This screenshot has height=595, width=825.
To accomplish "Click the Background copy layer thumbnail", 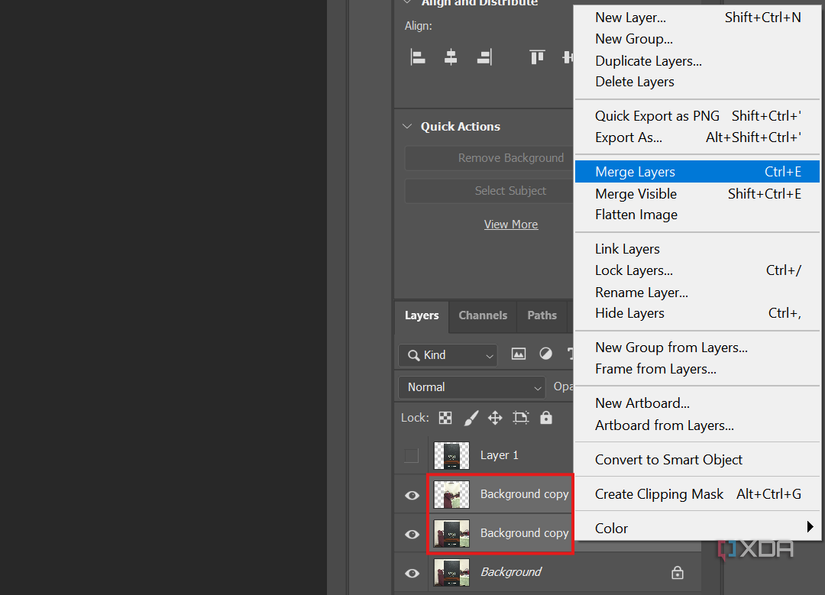I will 451,494.
